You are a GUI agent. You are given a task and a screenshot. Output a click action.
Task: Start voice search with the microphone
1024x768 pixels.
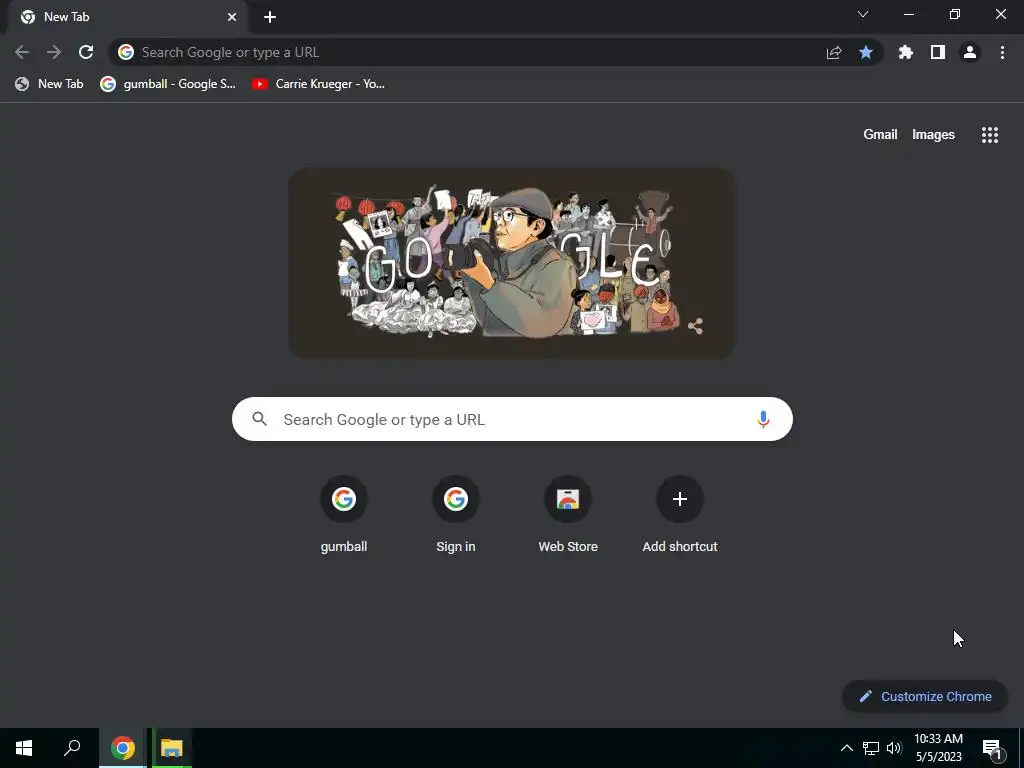763,419
